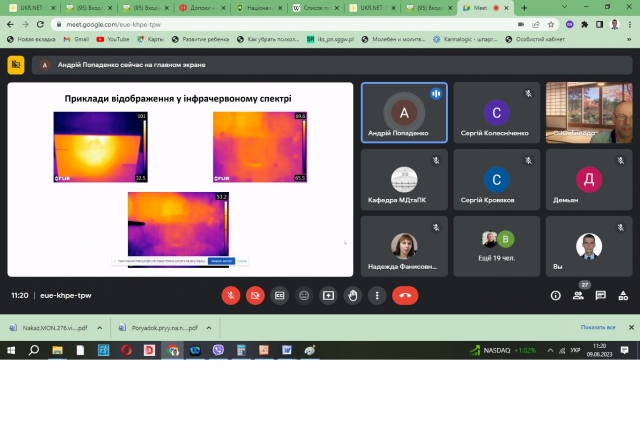Unmute the microphone in Meet
Viewport: 640px width, 421px height.
click(x=230, y=295)
